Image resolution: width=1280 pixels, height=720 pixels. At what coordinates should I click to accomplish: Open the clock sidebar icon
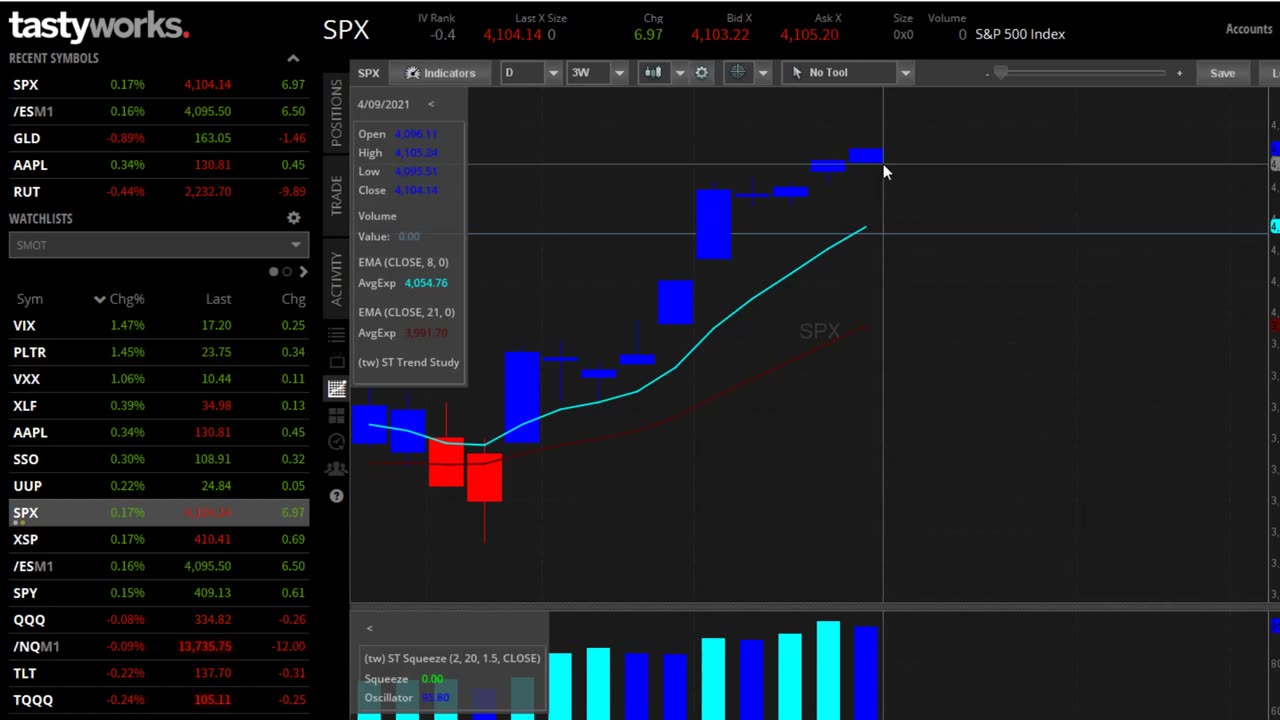(x=336, y=442)
